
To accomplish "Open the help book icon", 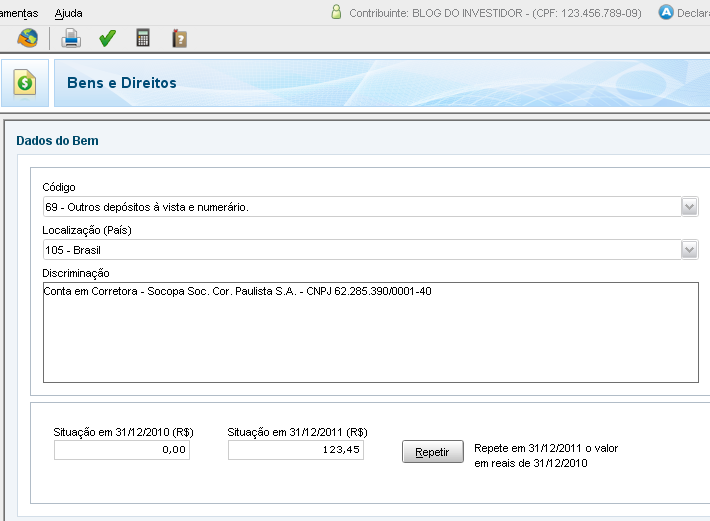I will click(179, 38).
